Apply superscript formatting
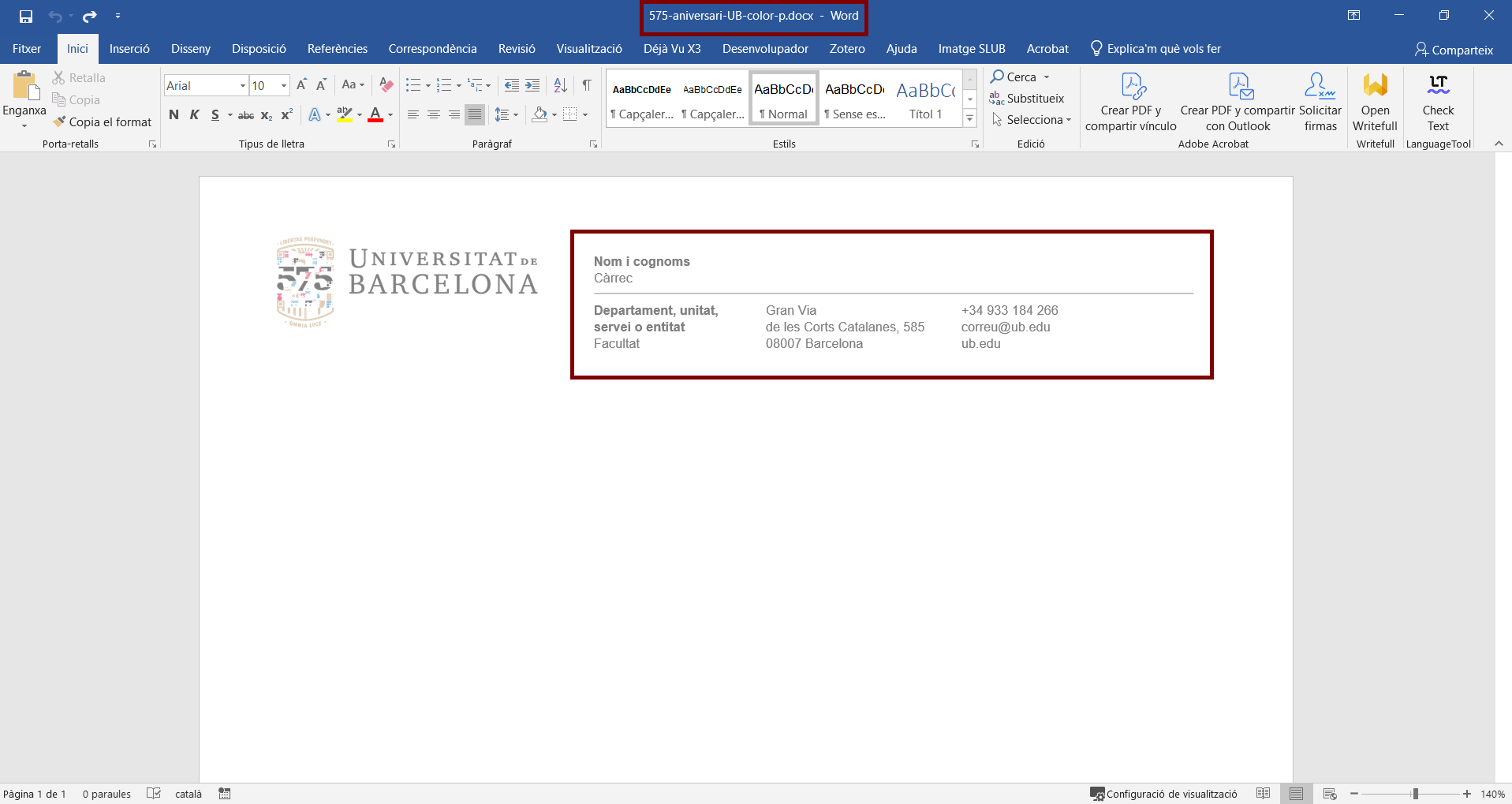The width and height of the screenshot is (1512, 804). pyautogui.click(x=286, y=115)
